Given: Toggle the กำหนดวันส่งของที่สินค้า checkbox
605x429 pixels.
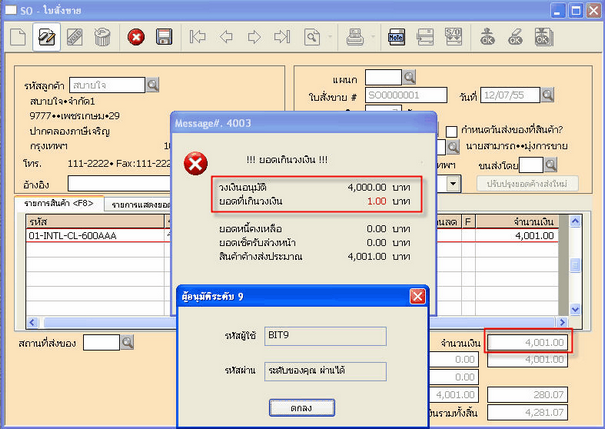Looking at the screenshot, I should tap(450, 130).
